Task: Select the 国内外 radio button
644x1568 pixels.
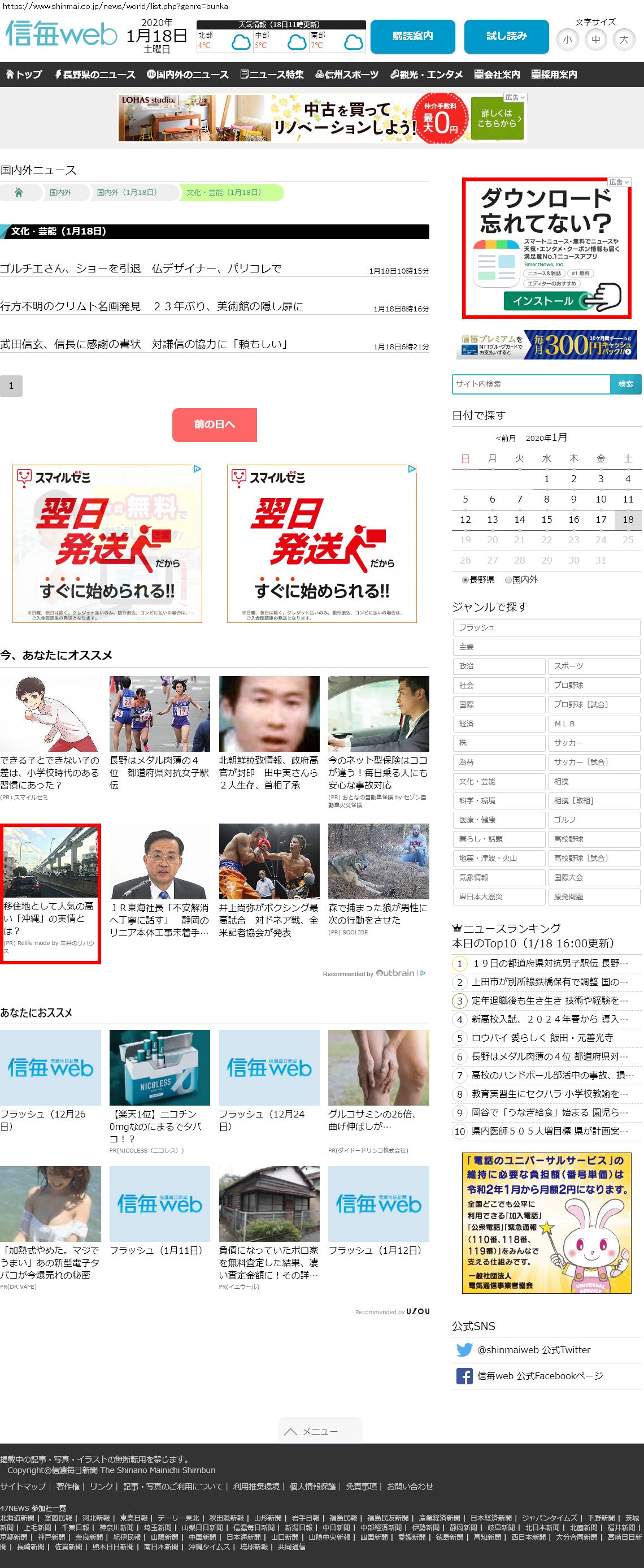Action: coord(508,580)
